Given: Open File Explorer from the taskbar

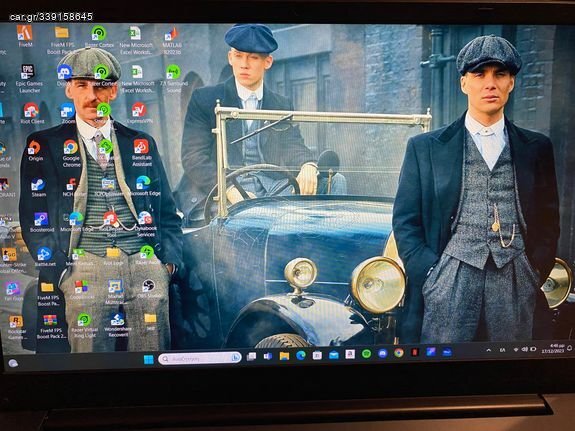Looking at the screenshot, I should [284, 355].
